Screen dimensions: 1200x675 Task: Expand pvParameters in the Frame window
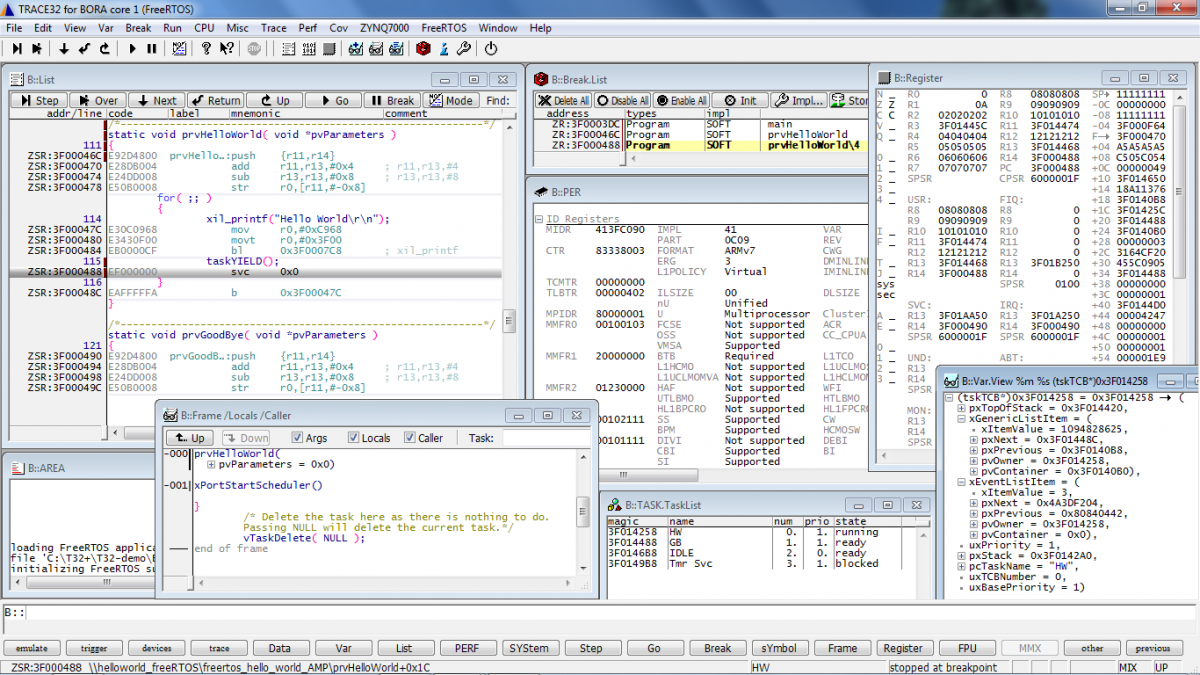click(x=211, y=464)
